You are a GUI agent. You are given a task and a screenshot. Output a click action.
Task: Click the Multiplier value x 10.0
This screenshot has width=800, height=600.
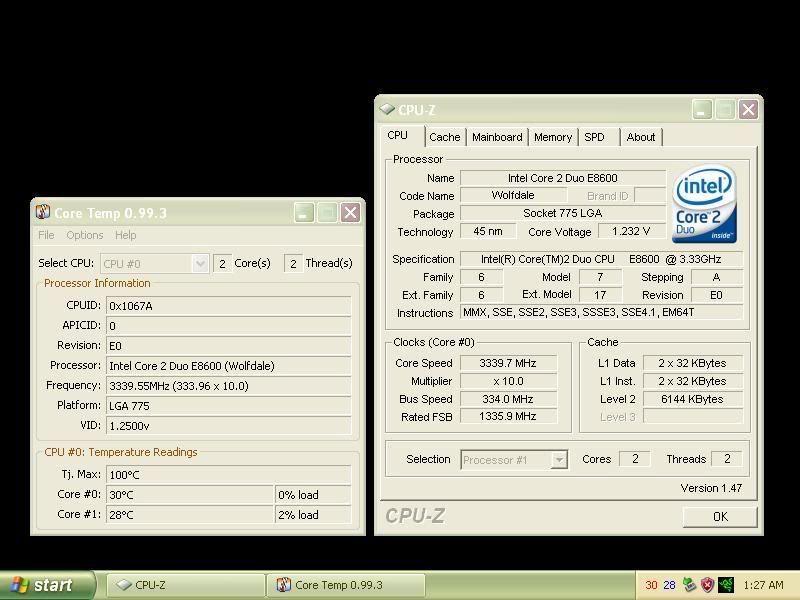pos(508,381)
